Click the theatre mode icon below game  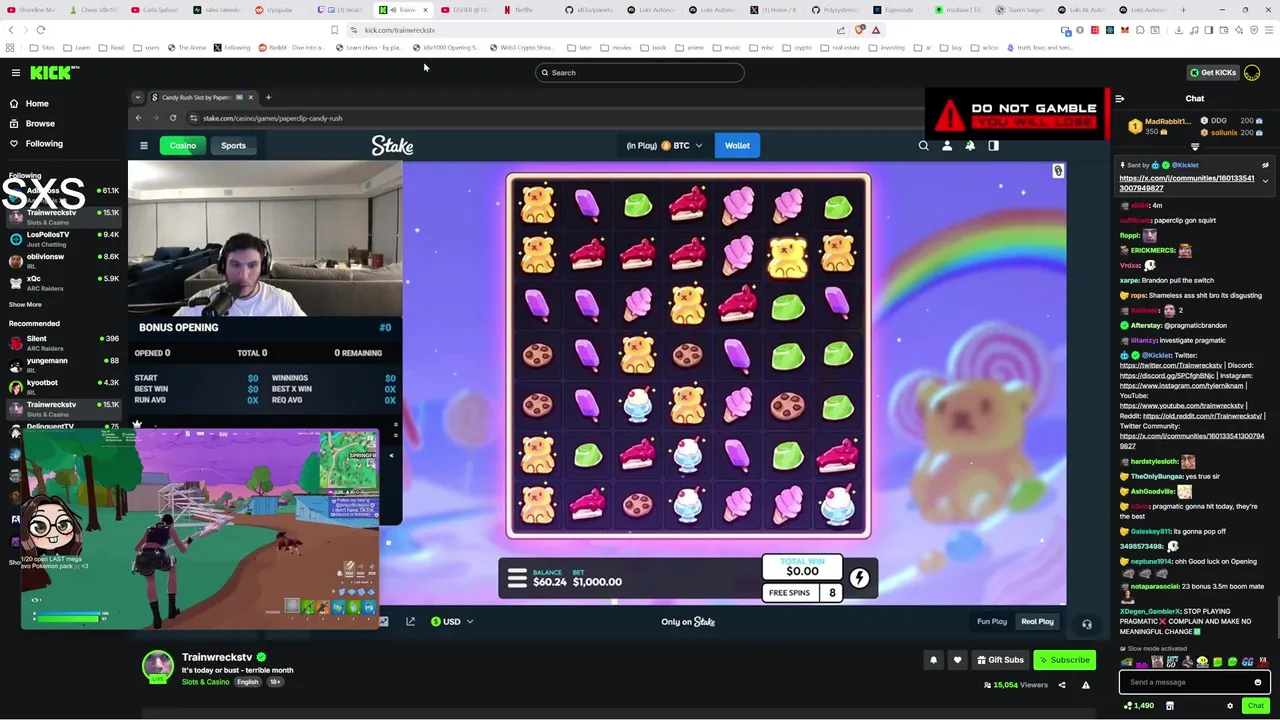click(x=384, y=622)
